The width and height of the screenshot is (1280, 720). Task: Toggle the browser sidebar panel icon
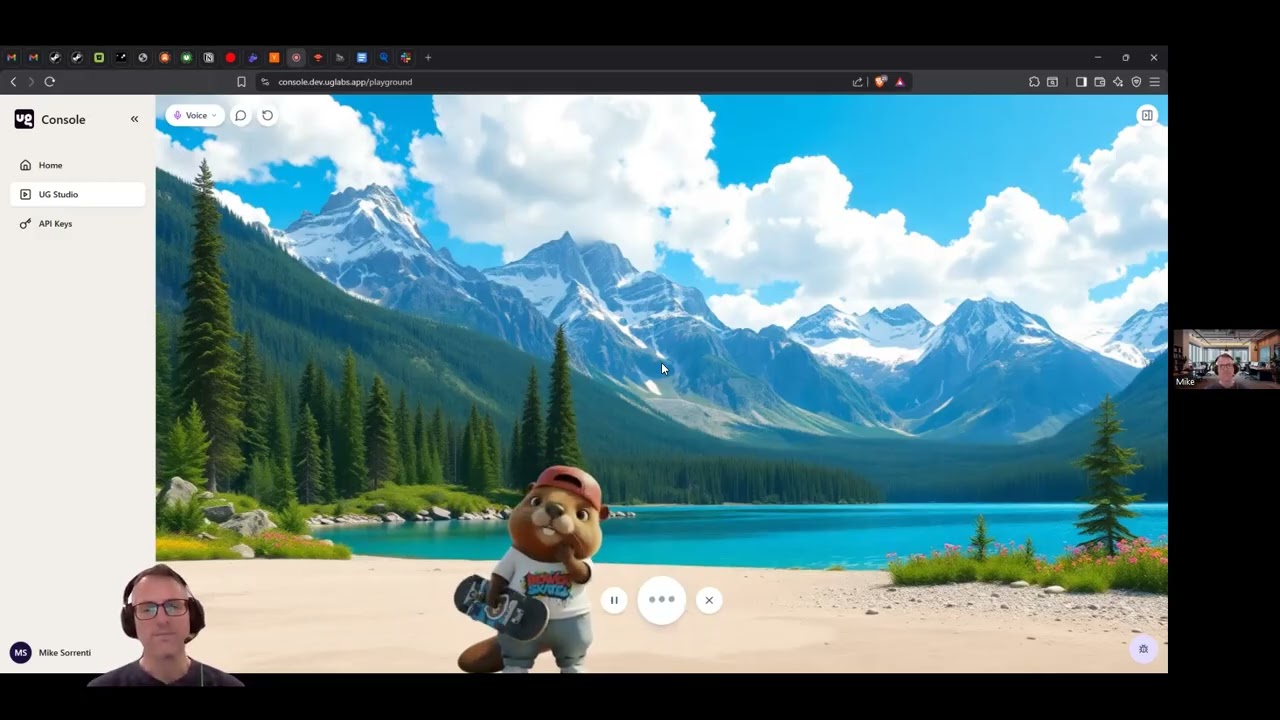pos(1081,82)
